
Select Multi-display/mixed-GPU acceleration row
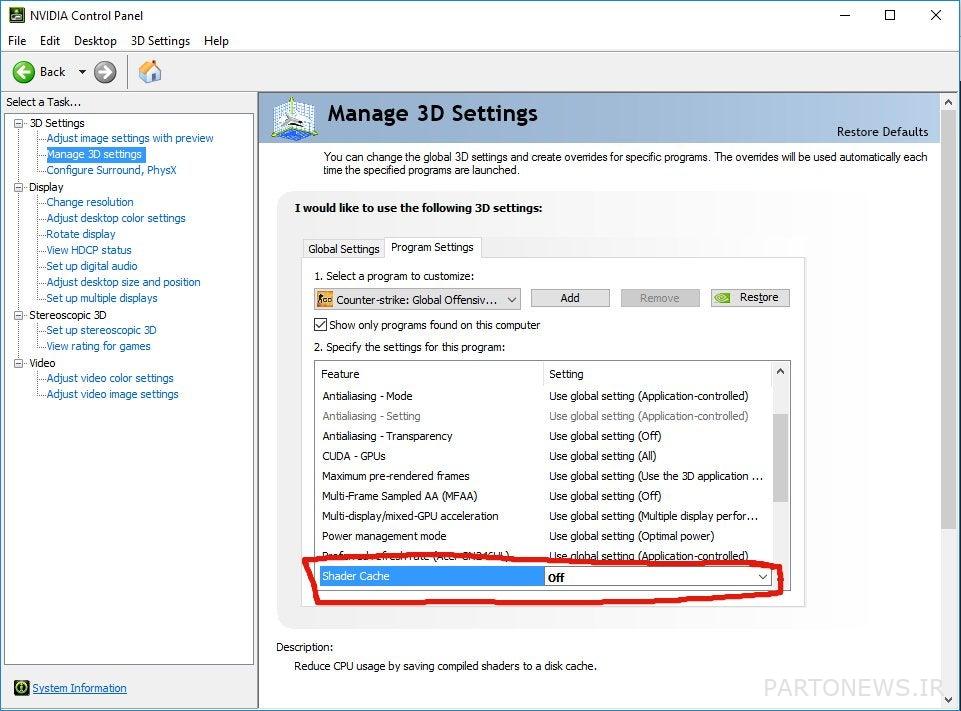pyautogui.click(x=544, y=516)
